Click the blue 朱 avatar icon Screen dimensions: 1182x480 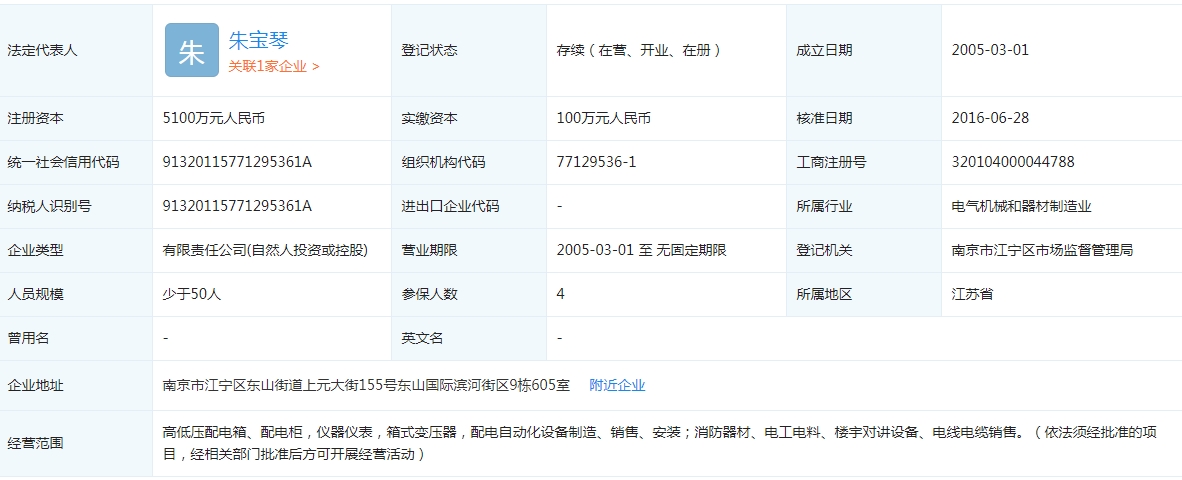point(191,51)
